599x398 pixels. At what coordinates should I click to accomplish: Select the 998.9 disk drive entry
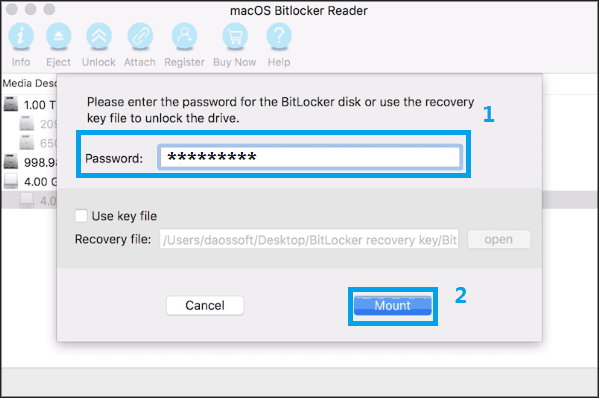pyautogui.click(x=30, y=162)
